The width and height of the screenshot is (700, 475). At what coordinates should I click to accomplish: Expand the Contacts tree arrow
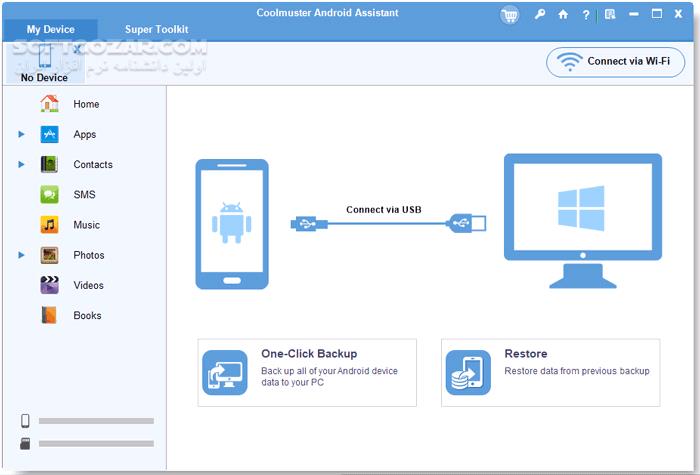[x=21, y=164]
